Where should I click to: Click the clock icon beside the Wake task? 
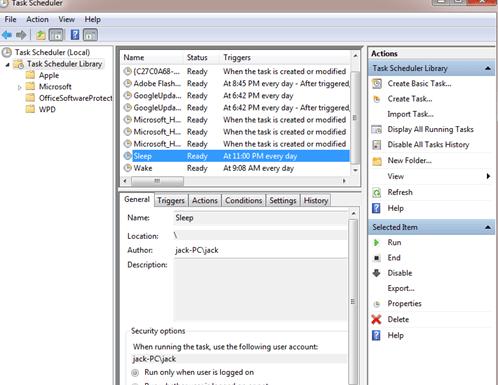click(127, 168)
